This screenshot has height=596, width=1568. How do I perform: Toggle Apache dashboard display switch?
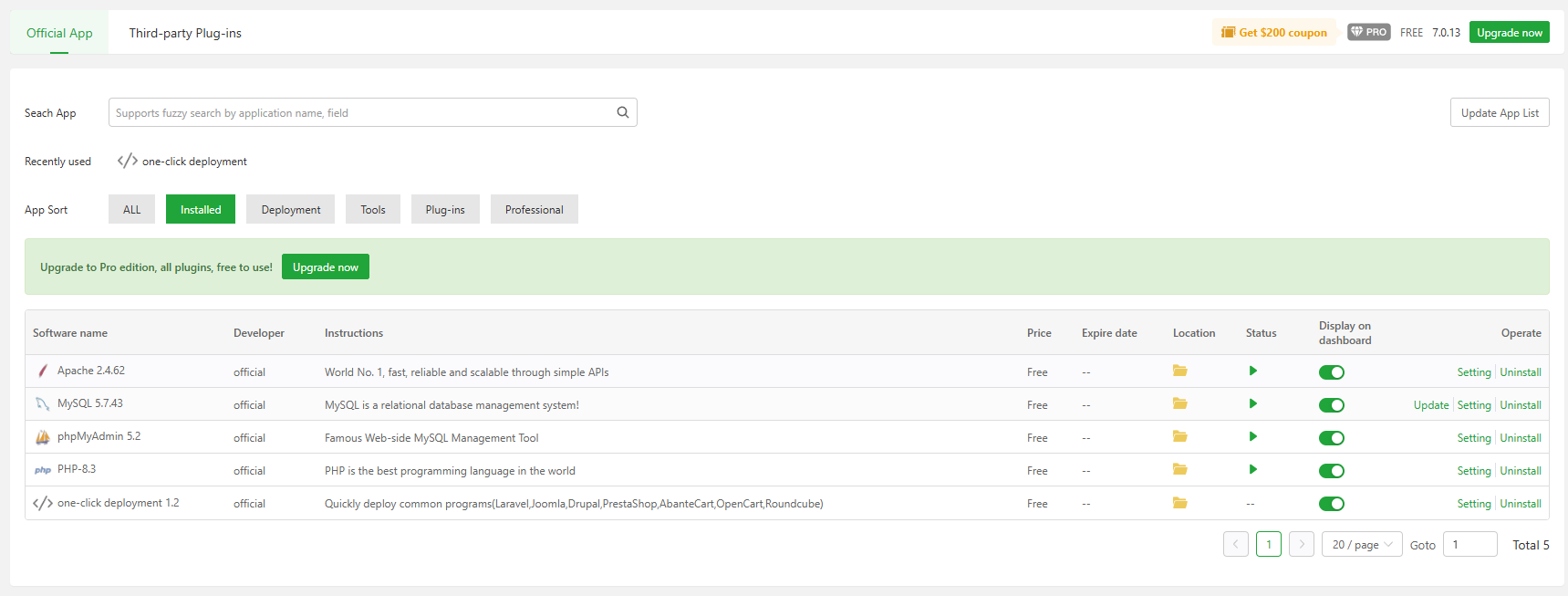(x=1331, y=372)
